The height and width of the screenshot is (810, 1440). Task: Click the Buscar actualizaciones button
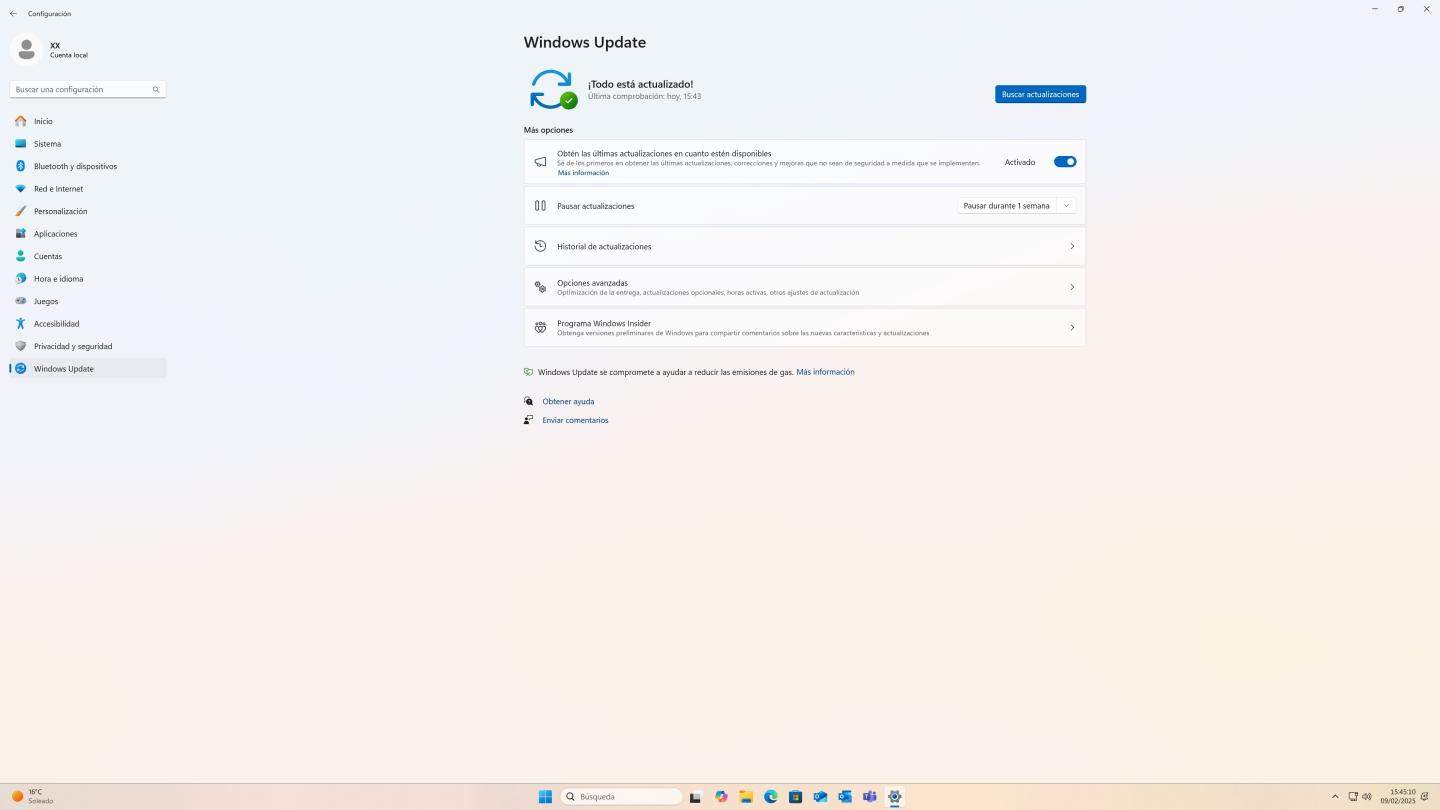1040,94
